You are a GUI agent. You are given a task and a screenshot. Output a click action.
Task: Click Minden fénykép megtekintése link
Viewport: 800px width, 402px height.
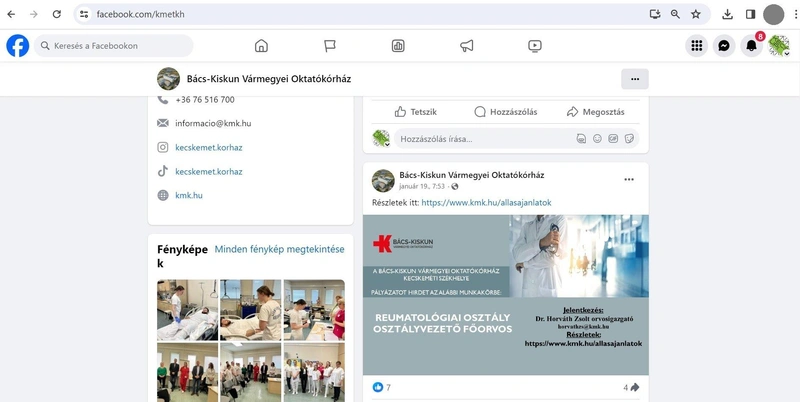pos(280,249)
